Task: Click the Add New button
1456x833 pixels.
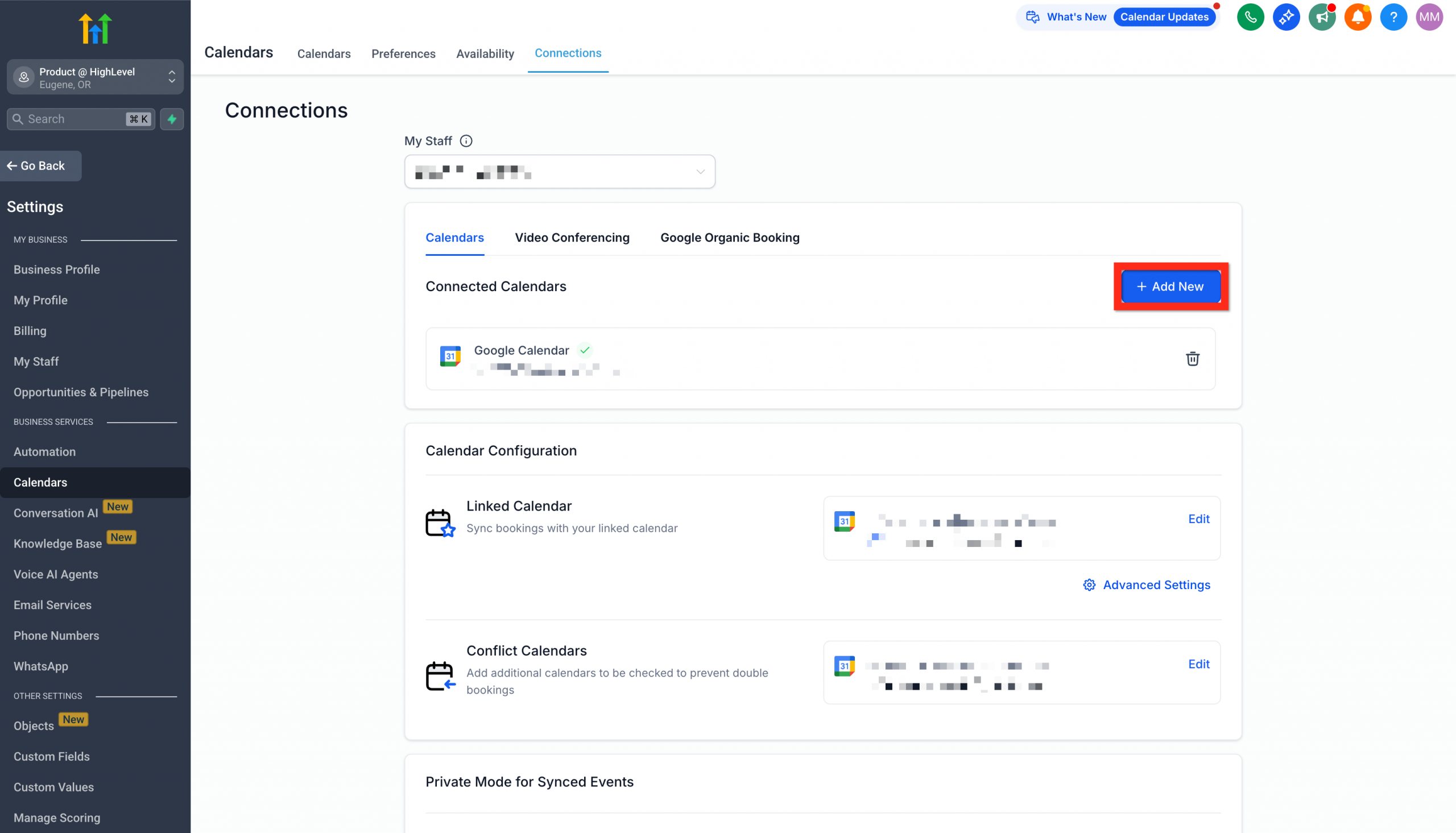Action: 1170,287
